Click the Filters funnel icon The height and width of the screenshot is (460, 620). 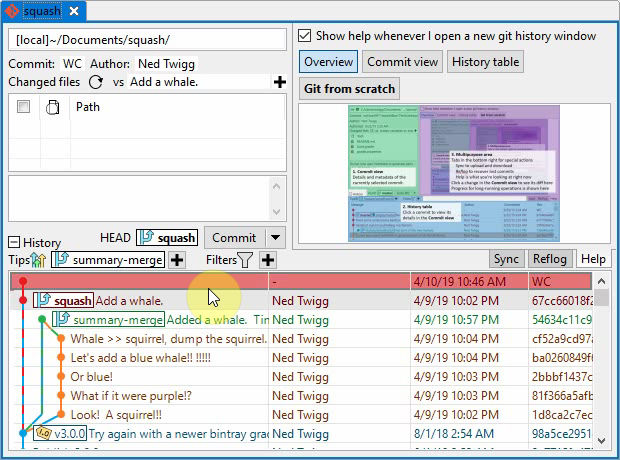(245, 260)
